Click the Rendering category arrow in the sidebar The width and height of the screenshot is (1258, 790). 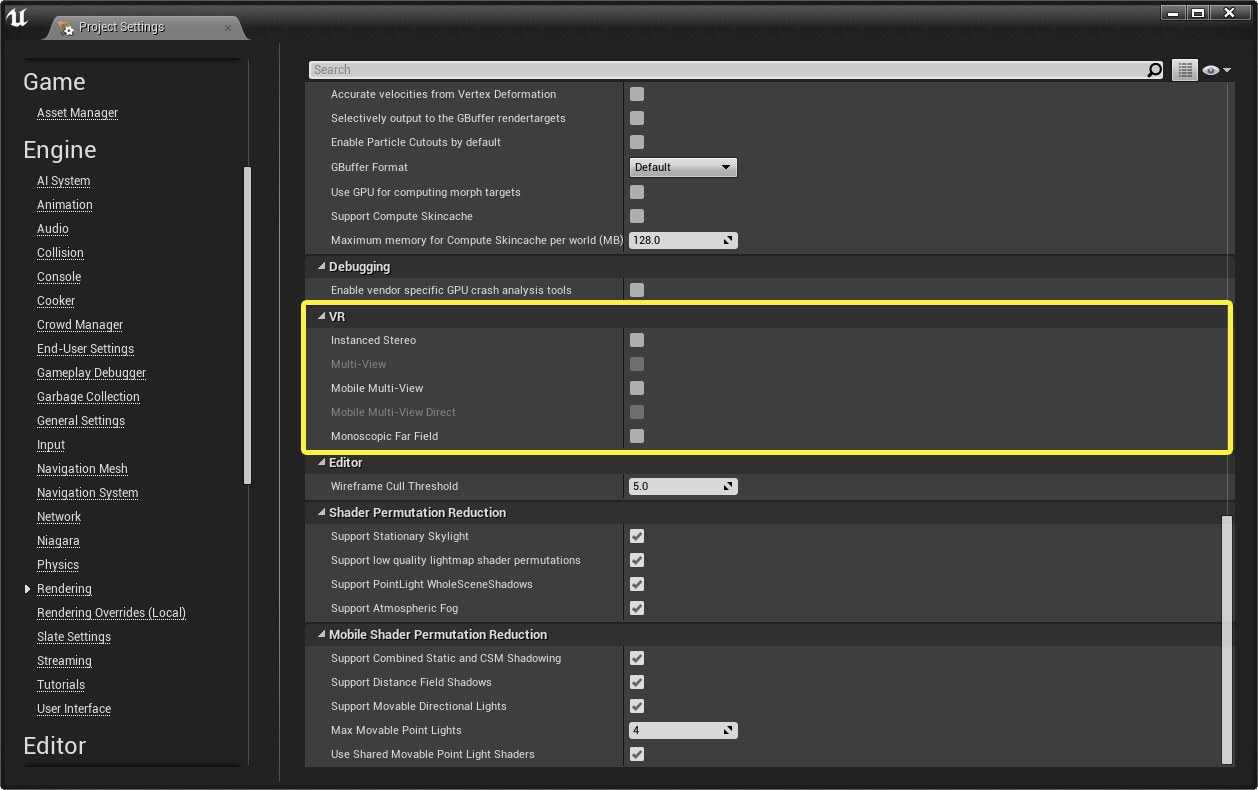coord(28,589)
